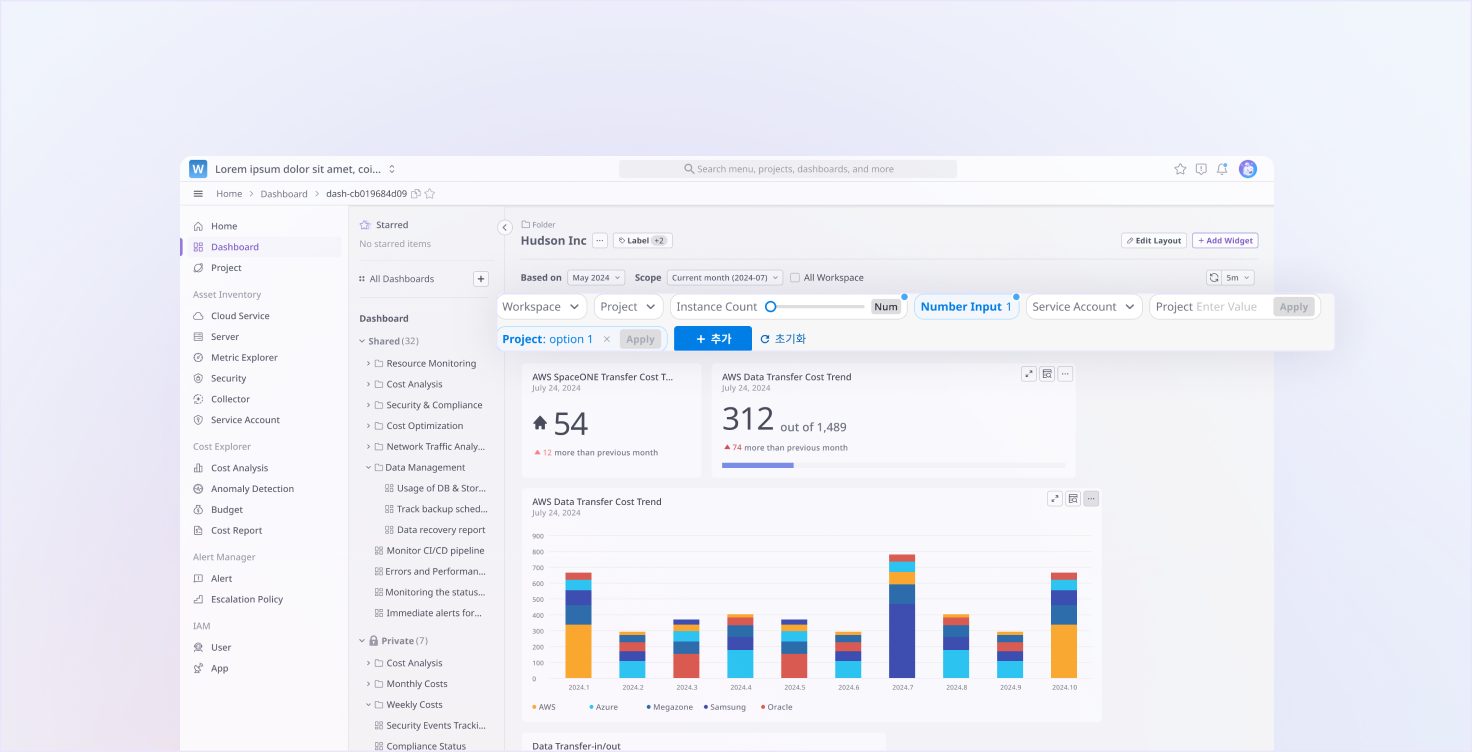
Task: Open the Service Account filter dropdown
Action: 1083,307
